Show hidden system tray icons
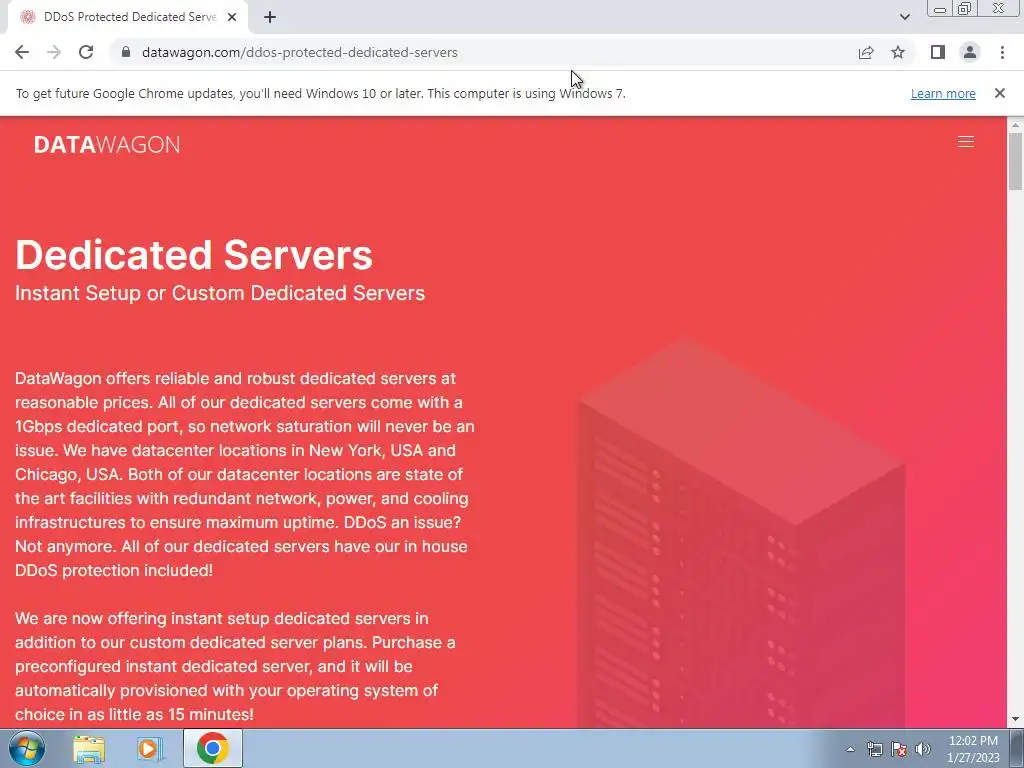The image size is (1024, 768). [850, 749]
